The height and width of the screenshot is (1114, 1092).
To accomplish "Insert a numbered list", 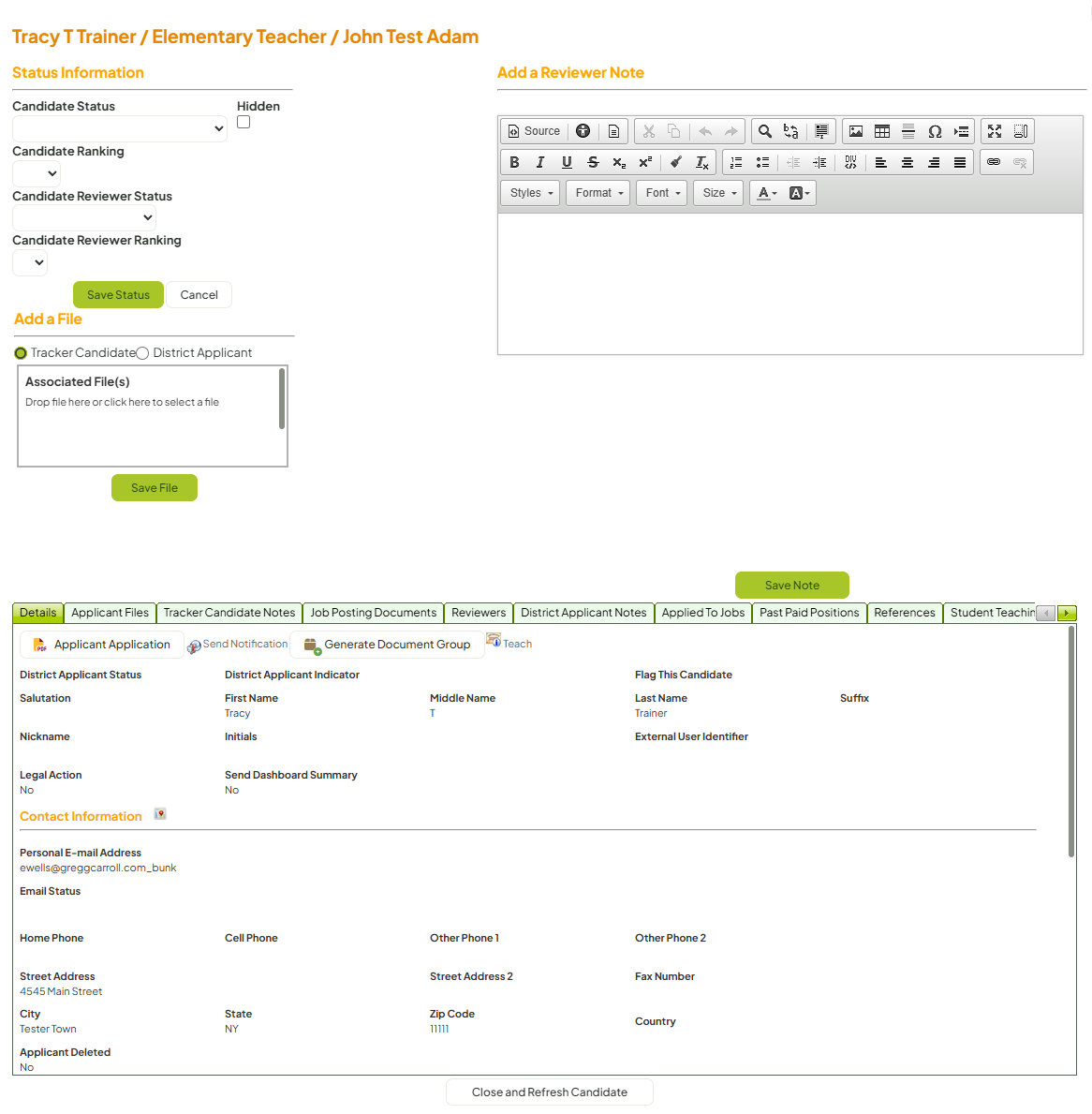I will pos(736,163).
